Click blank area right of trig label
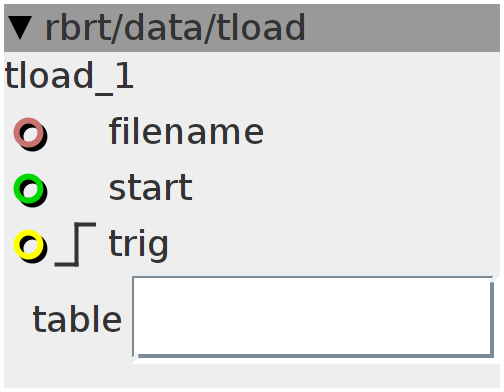 (333, 245)
